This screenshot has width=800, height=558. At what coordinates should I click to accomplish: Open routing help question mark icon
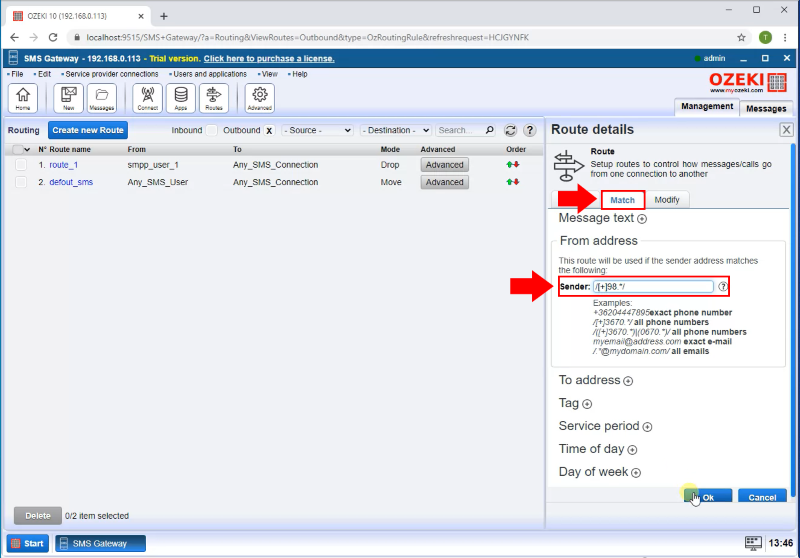[530, 131]
